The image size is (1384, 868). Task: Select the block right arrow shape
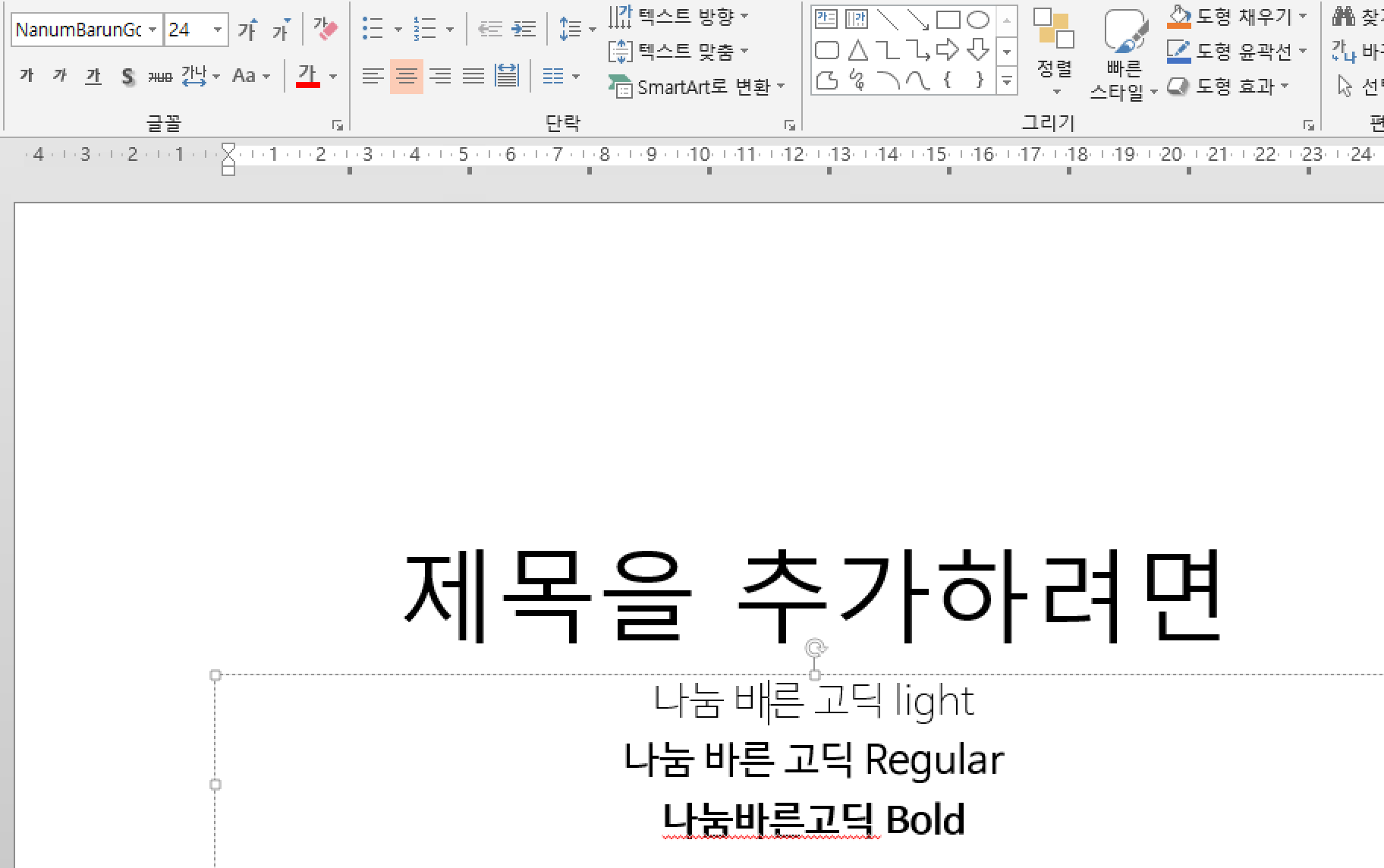click(x=948, y=50)
